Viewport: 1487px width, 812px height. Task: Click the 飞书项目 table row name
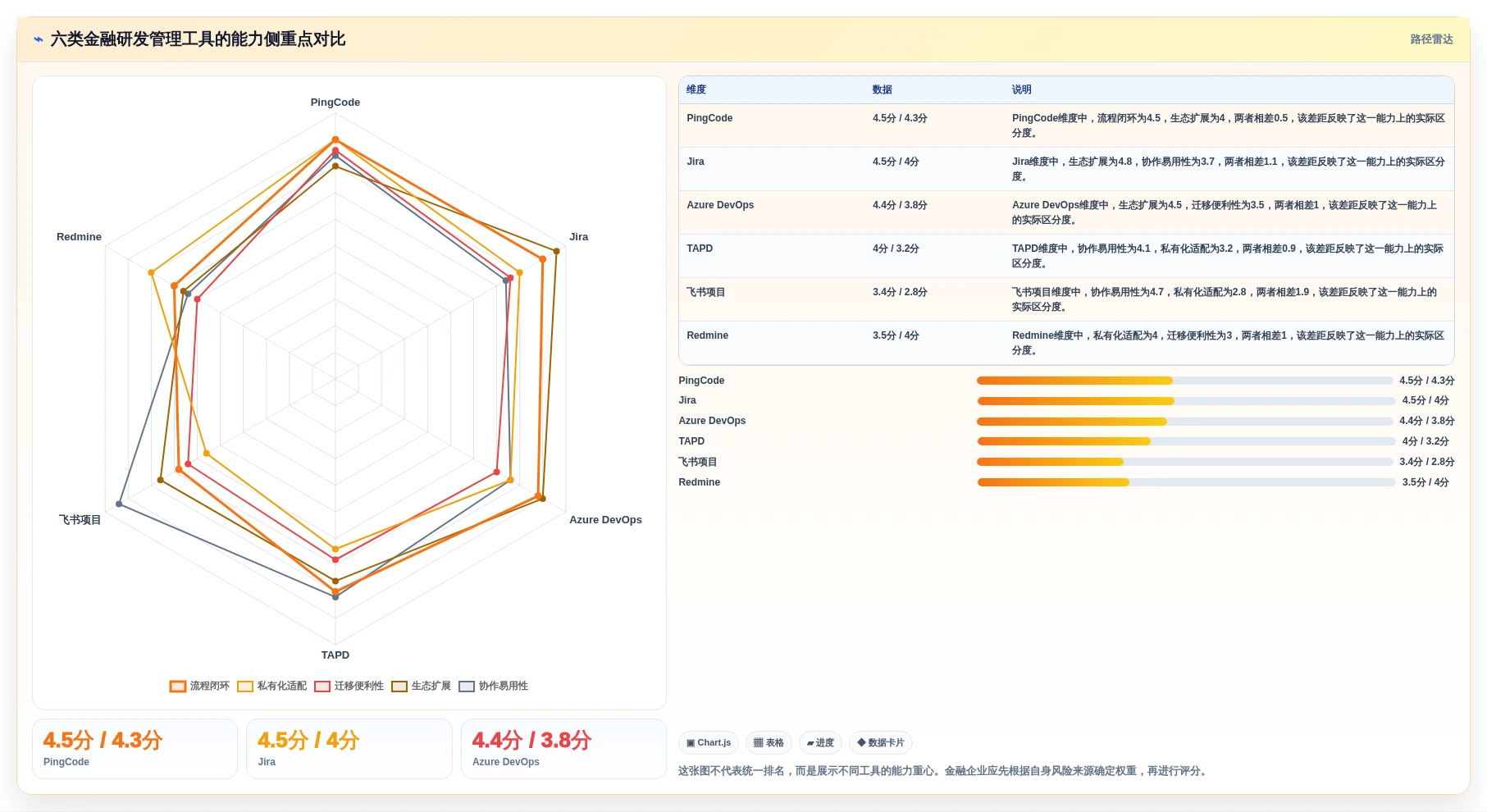point(706,292)
